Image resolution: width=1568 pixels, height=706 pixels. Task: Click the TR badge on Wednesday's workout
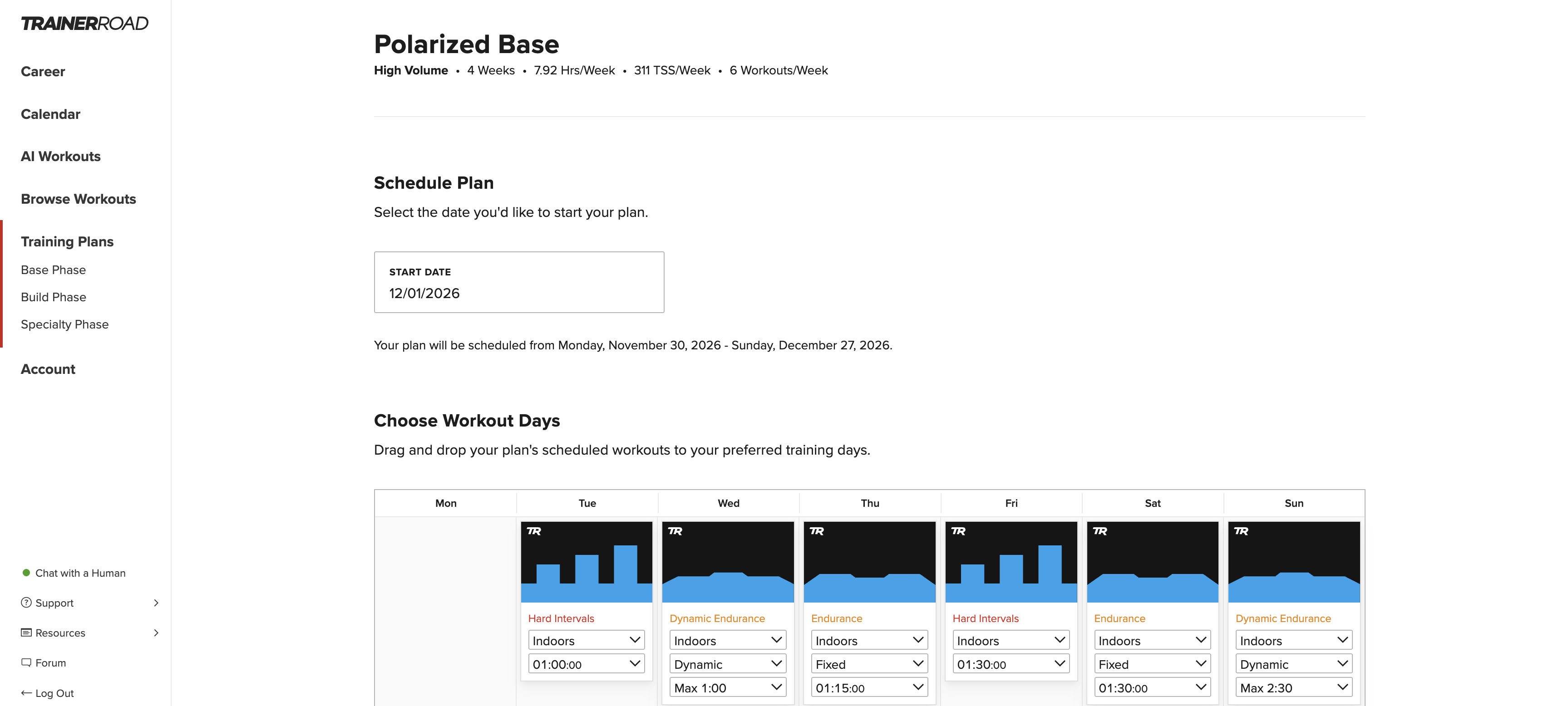675,531
